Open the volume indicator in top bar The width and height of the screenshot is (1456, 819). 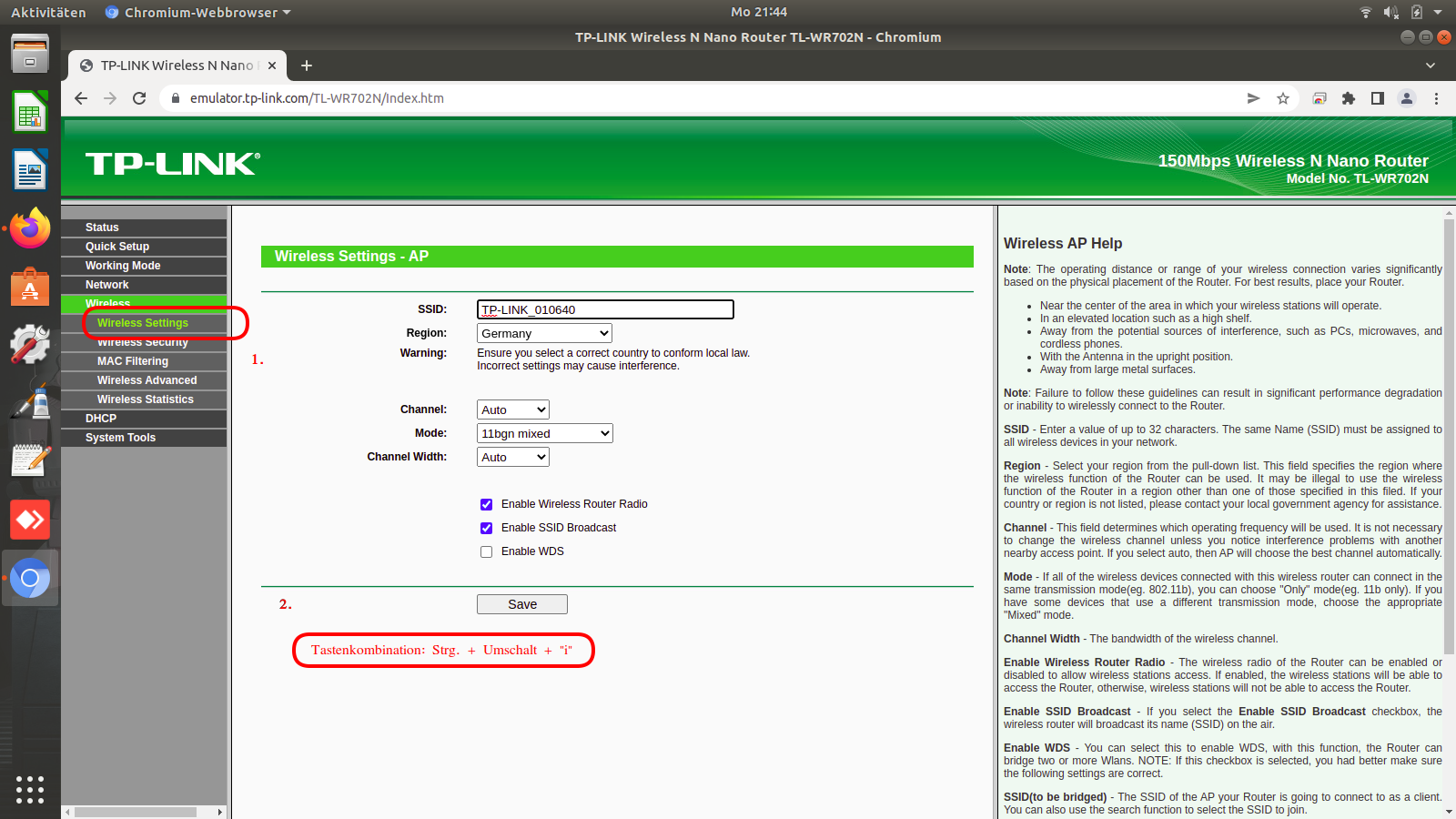(1391, 12)
